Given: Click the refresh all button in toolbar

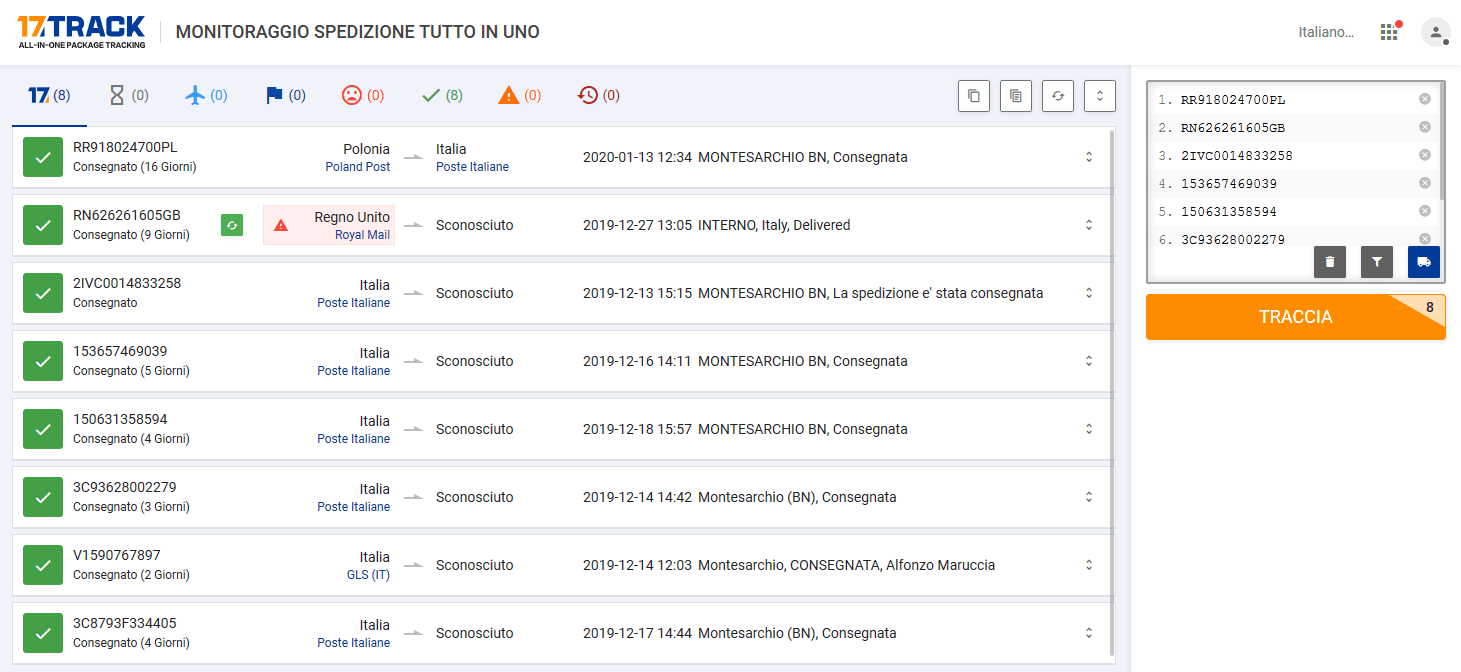Looking at the screenshot, I should tap(1057, 96).
